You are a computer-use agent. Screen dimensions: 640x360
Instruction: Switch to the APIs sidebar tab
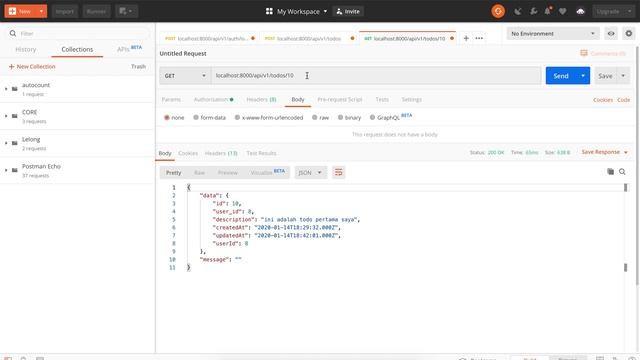129,49
